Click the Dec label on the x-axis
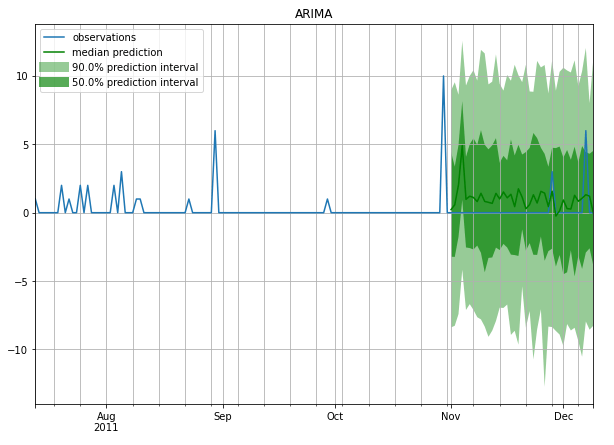 tap(563, 416)
